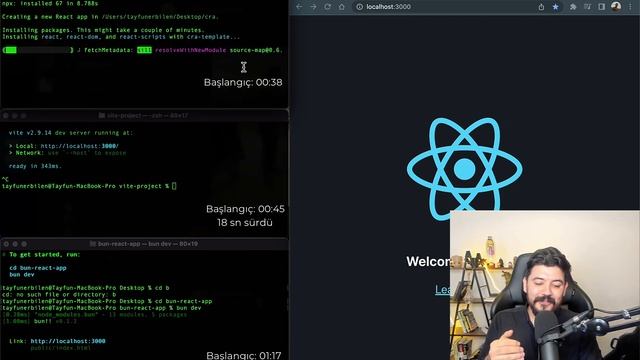
Task: Click the browser back arrow
Action: tap(299, 7)
